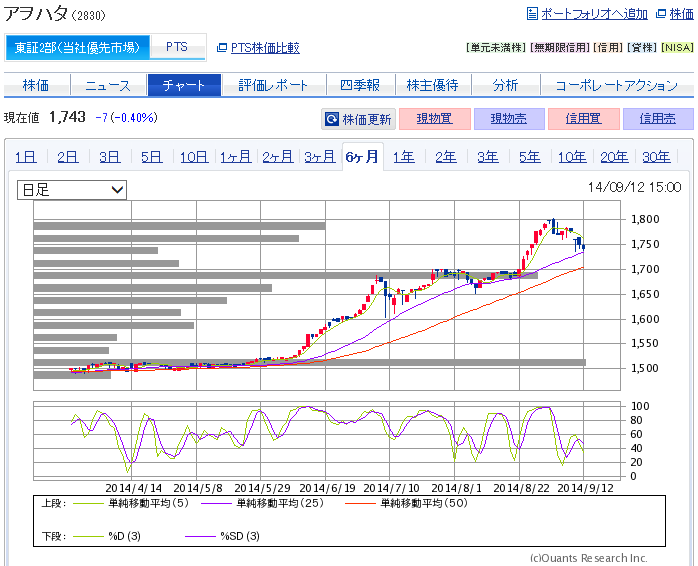Viewport: 698px width, 566px height.
Task: Click the current price 1,743 value
Action: coord(67,117)
